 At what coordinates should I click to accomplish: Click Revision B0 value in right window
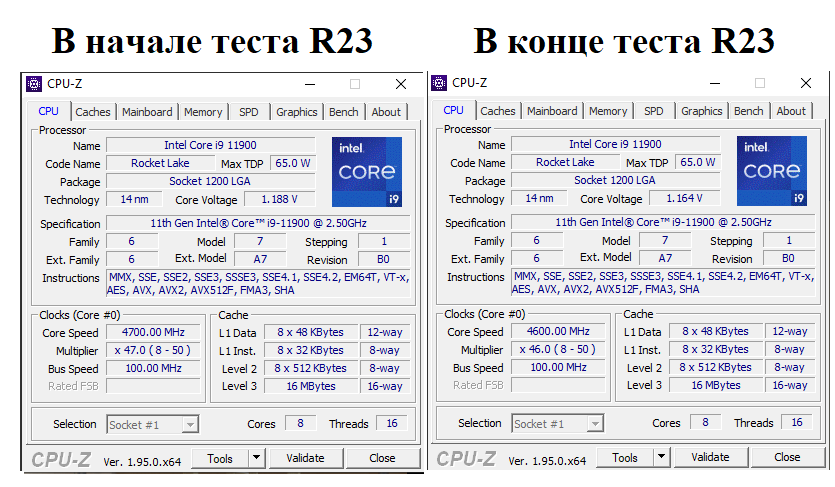click(x=789, y=259)
